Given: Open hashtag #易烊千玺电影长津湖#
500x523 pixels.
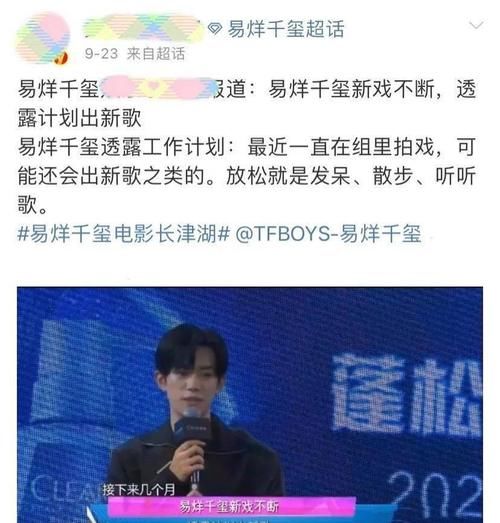Looking at the screenshot, I should 123,233.
